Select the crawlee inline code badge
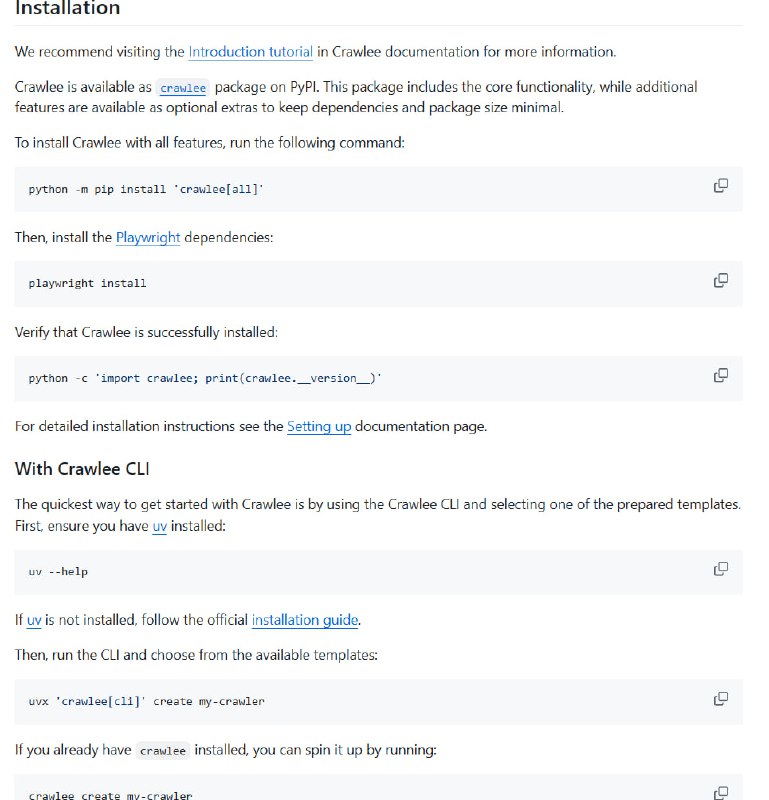769x800 pixels. click(x=182, y=88)
